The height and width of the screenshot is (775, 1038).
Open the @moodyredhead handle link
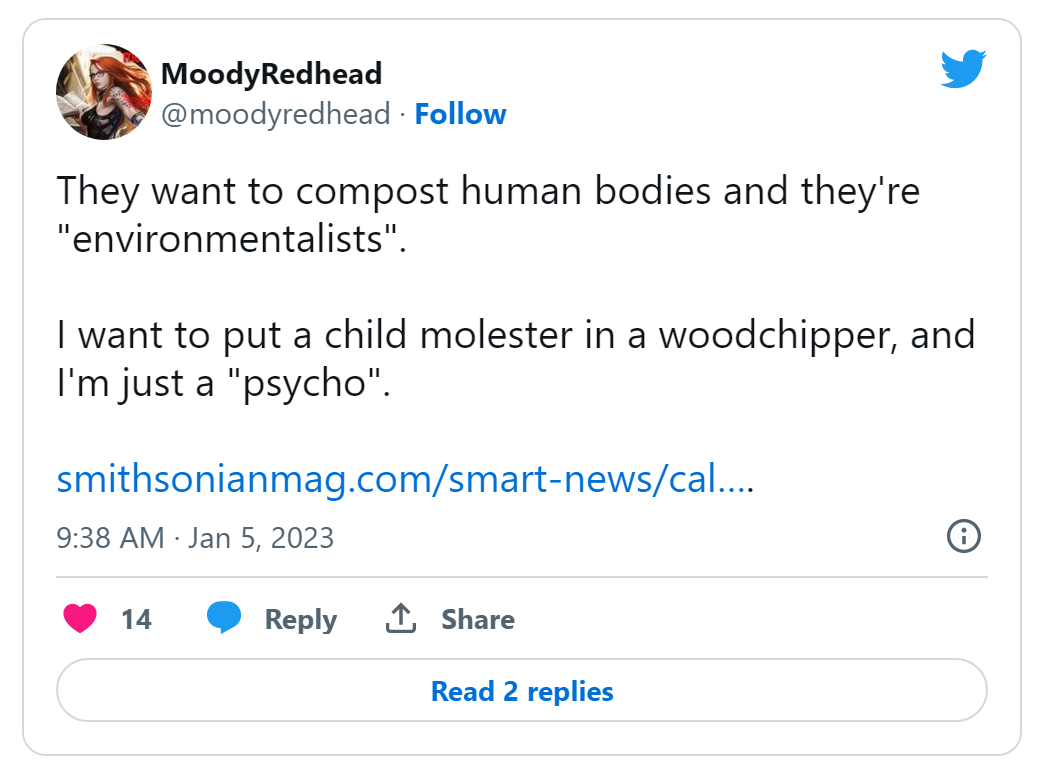pyautogui.click(x=275, y=115)
